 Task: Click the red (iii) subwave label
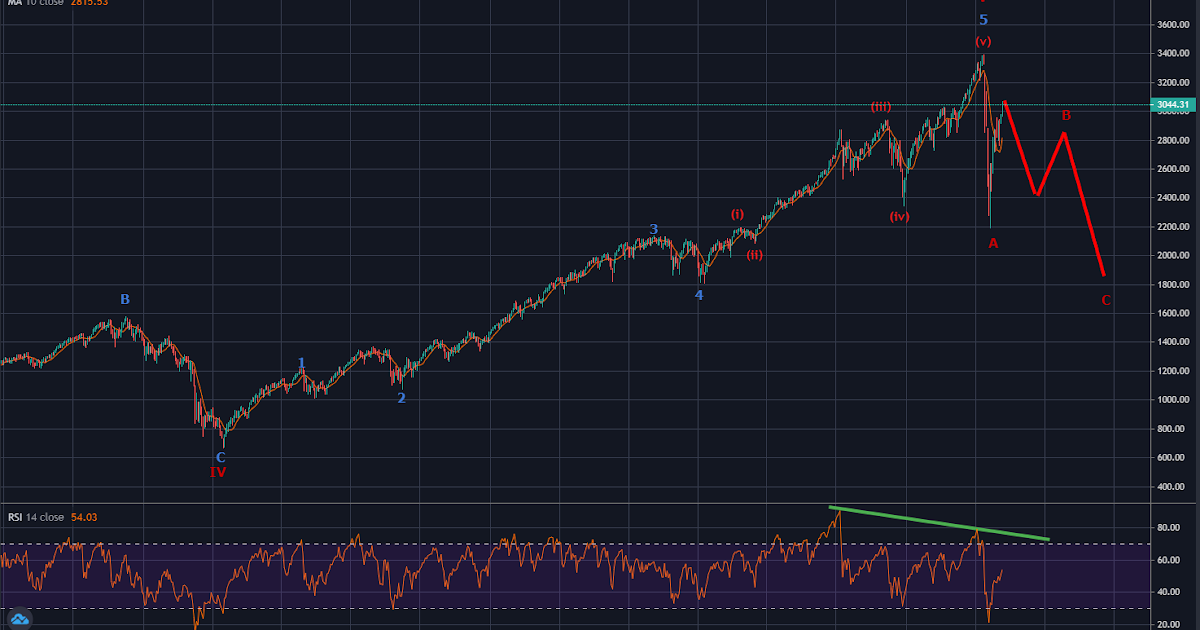click(880, 107)
